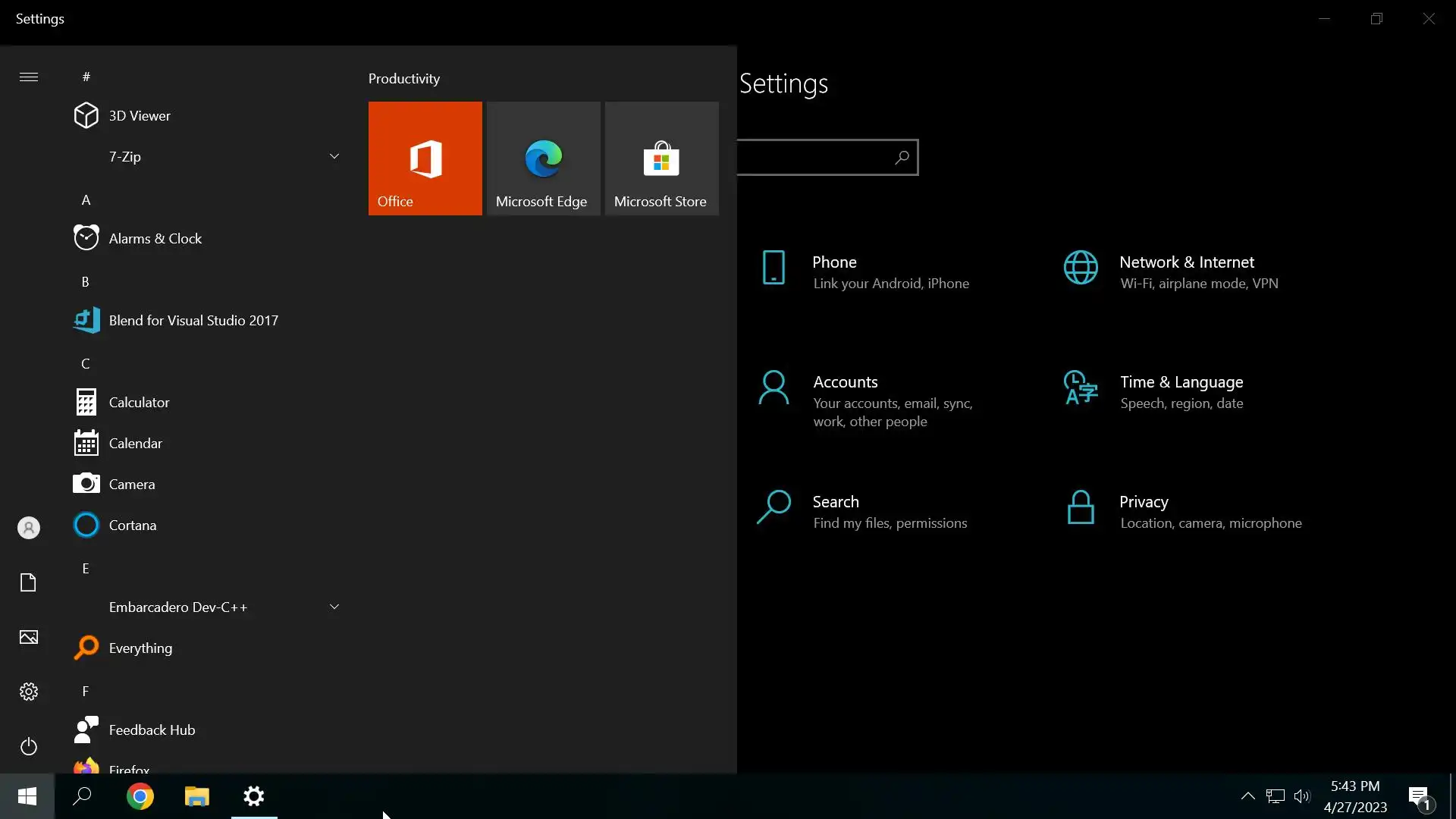Image resolution: width=1456 pixels, height=819 pixels.
Task: Open Time & Language settings
Action: click(x=1181, y=382)
